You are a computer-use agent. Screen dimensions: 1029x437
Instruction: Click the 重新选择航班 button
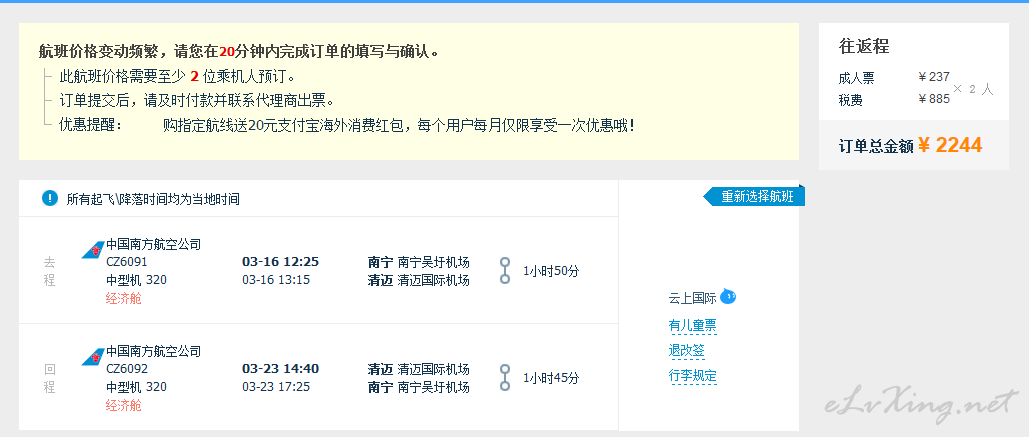[x=754, y=196]
